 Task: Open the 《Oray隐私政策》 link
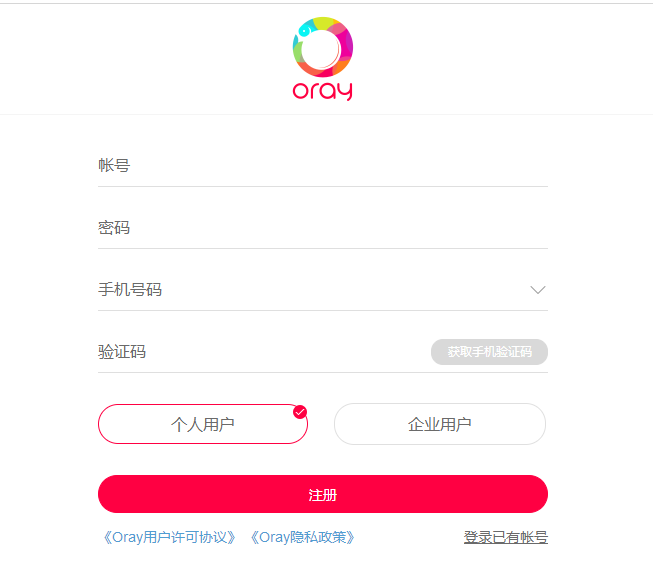pyautogui.click(x=302, y=537)
